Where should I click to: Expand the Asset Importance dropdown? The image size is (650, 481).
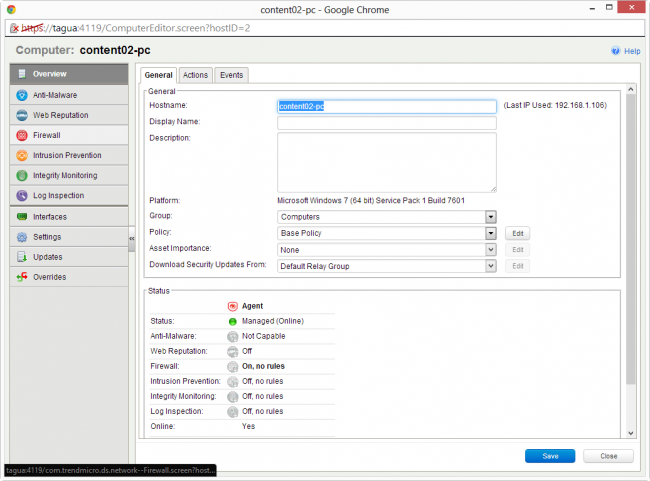pyautogui.click(x=490, y=249)
